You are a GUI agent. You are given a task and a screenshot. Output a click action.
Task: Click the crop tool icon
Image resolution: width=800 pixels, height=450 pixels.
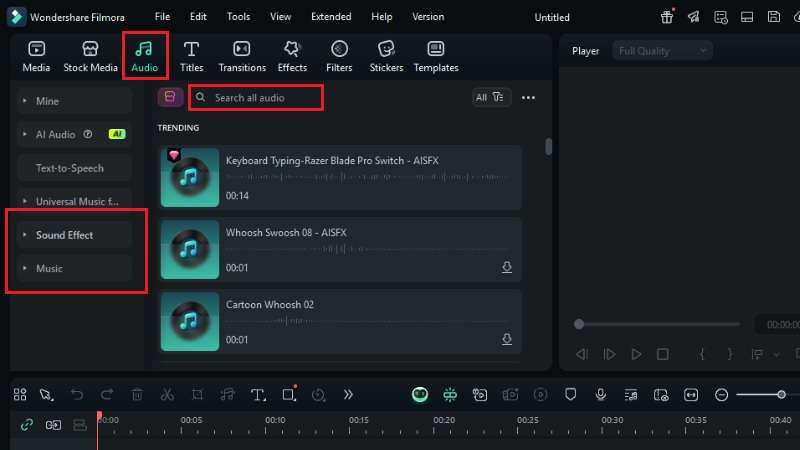pos(197,394)
